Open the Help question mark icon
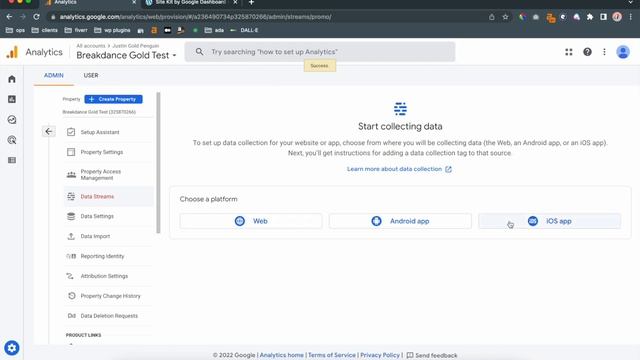 587,52
